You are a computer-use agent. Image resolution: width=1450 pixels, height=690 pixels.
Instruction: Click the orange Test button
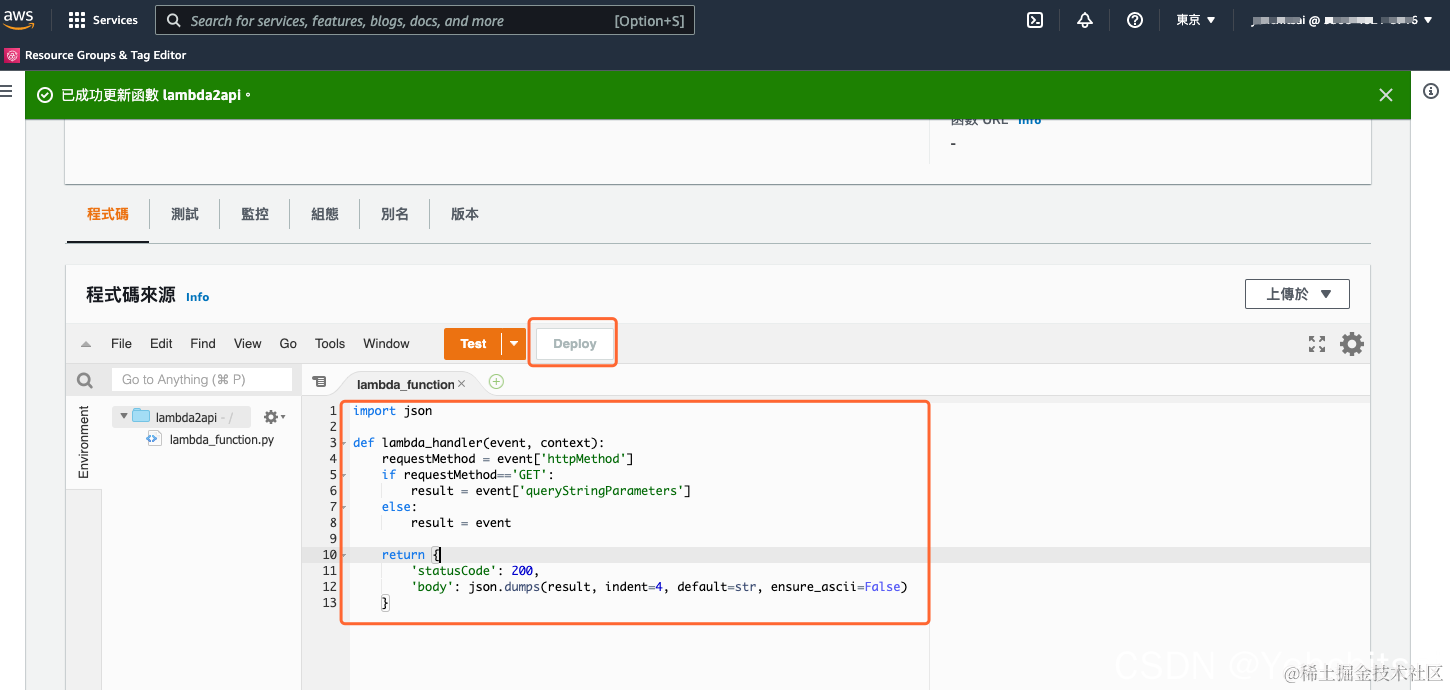pos(473,344)
